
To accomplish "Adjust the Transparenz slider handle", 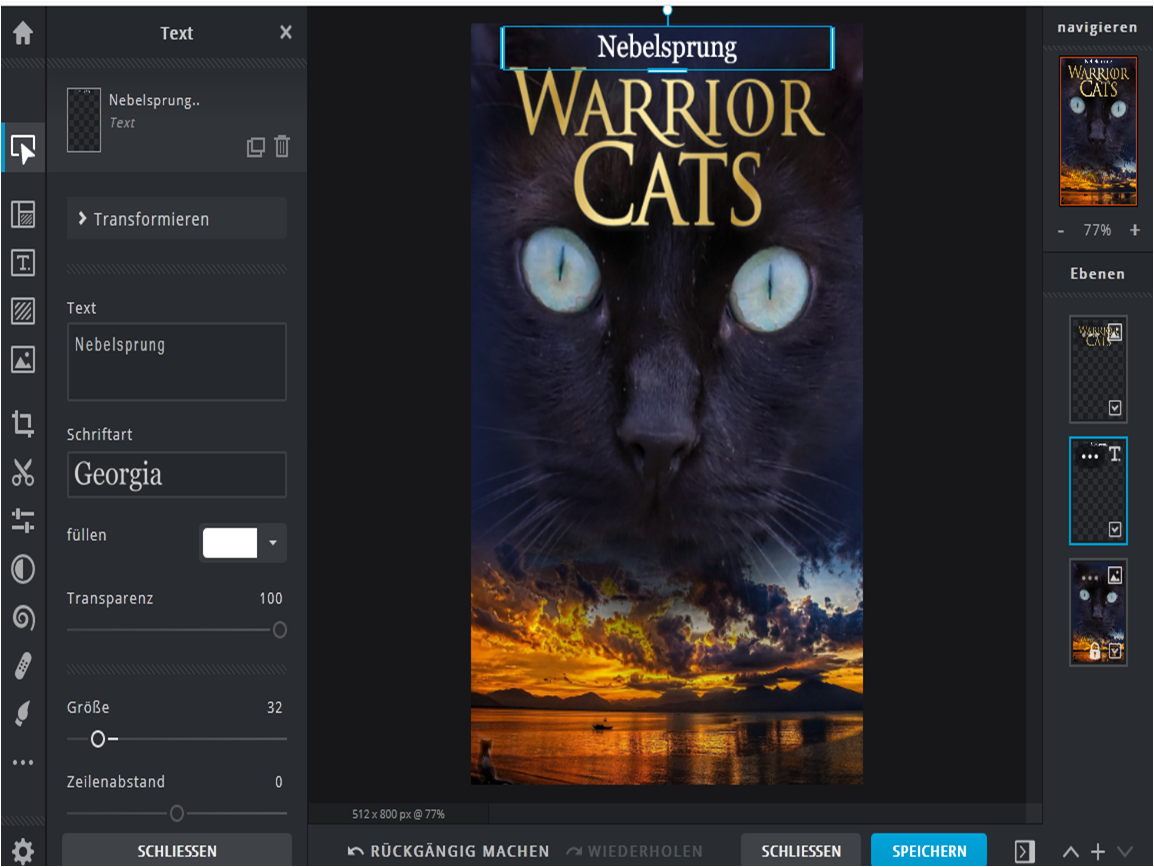I will [280, 630].
